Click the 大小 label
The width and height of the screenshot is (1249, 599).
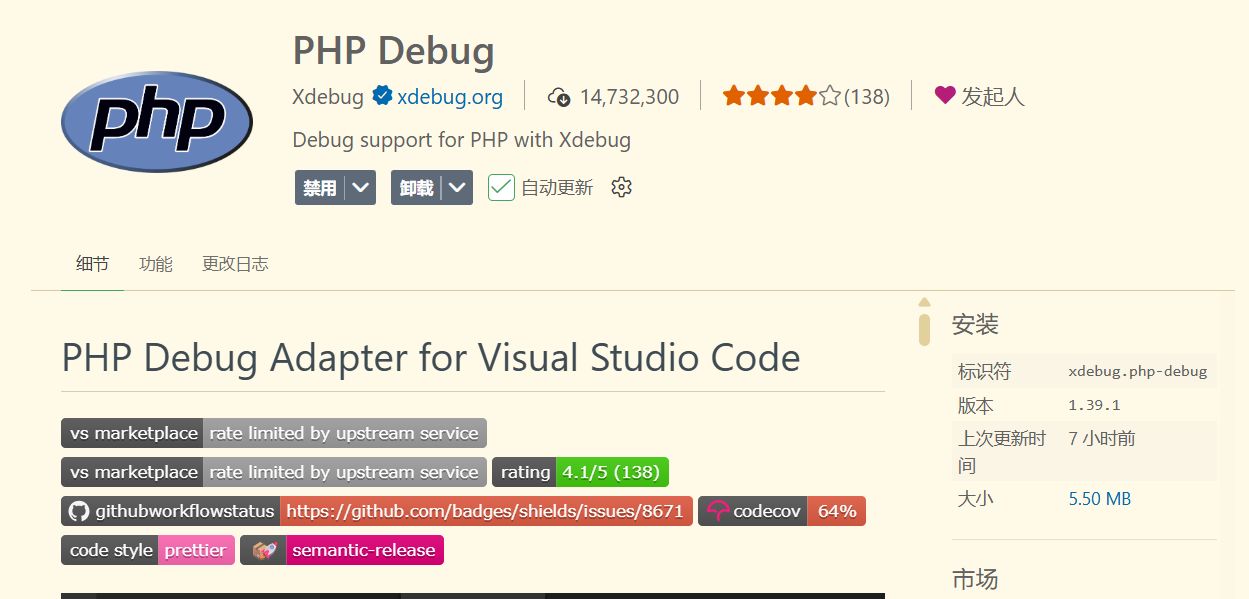tap(976, 498)
